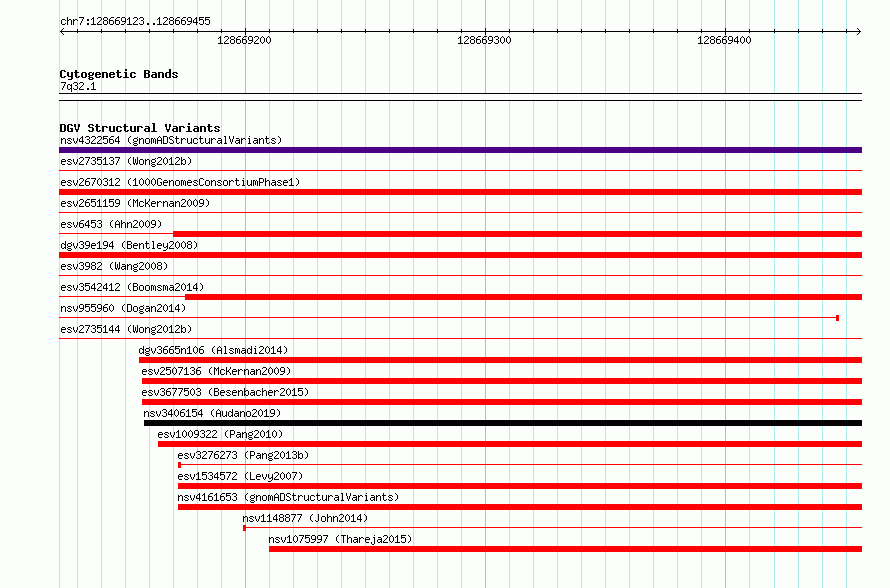
Task: Click the purple bar of nsv4322564
Action: point(460,150)
